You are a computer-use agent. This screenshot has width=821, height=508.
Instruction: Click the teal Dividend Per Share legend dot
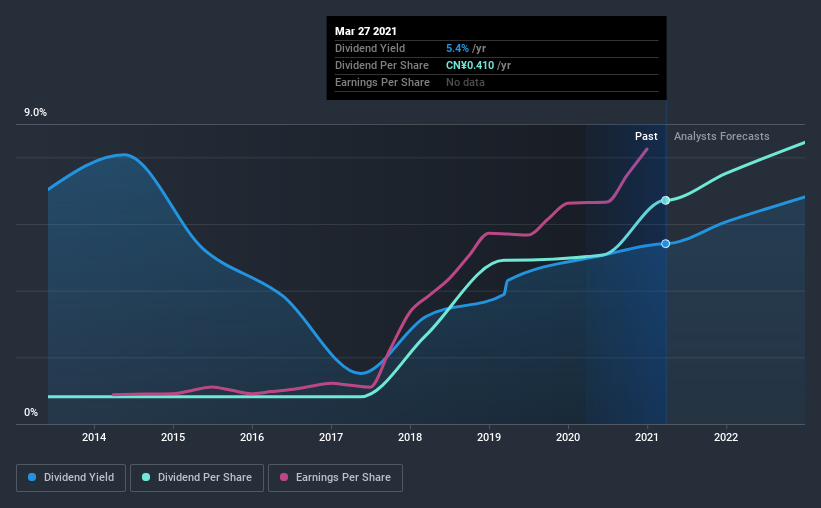coord(146,477)
